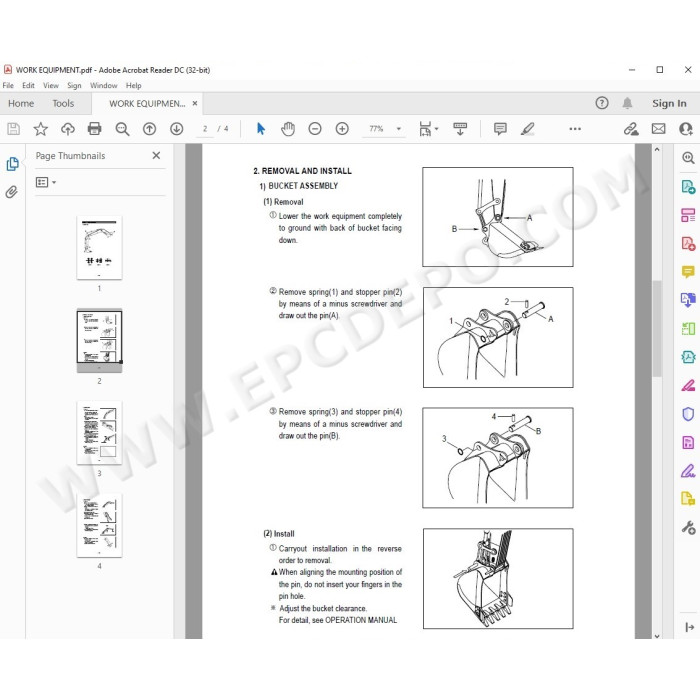Viewport: 700px width, 700px height.
Task: Upload file to cloud icon
Action: (67, 129)
